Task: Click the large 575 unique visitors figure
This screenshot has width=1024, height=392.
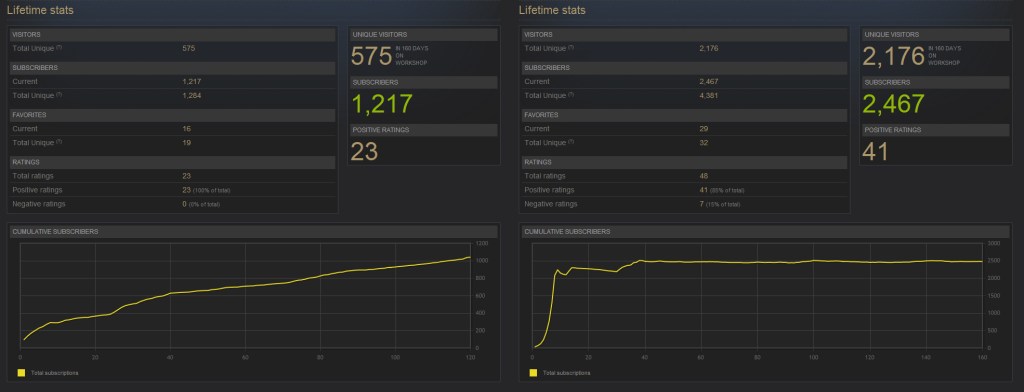Action: (372, 56)
